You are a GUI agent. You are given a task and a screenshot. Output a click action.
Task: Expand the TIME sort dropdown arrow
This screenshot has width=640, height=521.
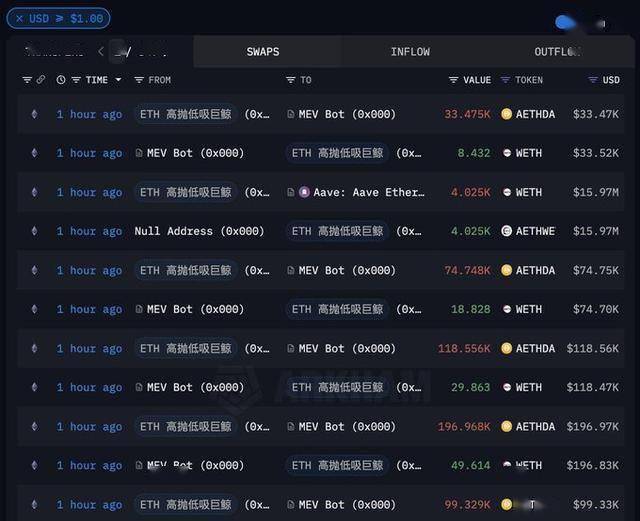point(118,80)
